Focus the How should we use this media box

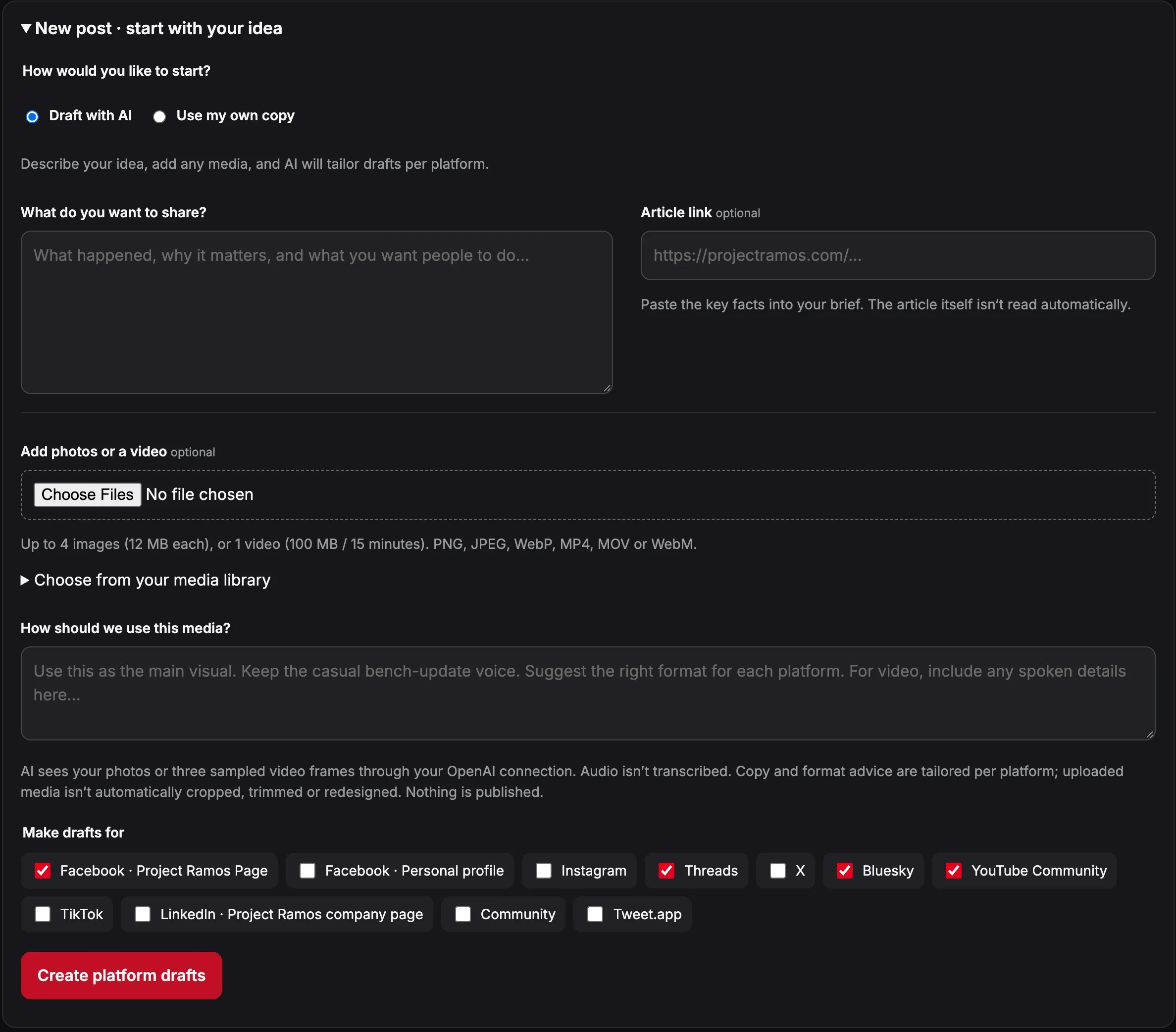pyautogui.click(x=588, y=693)
